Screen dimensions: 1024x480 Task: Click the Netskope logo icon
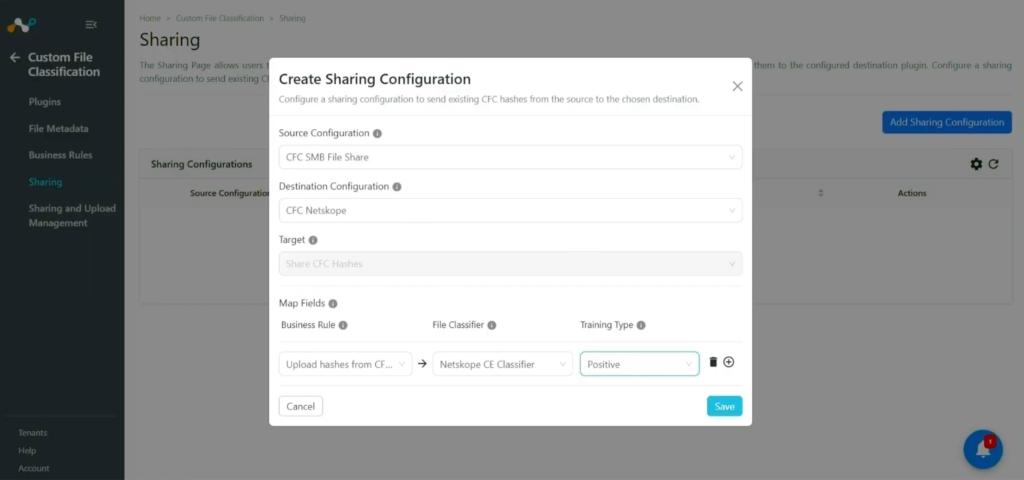22,25
